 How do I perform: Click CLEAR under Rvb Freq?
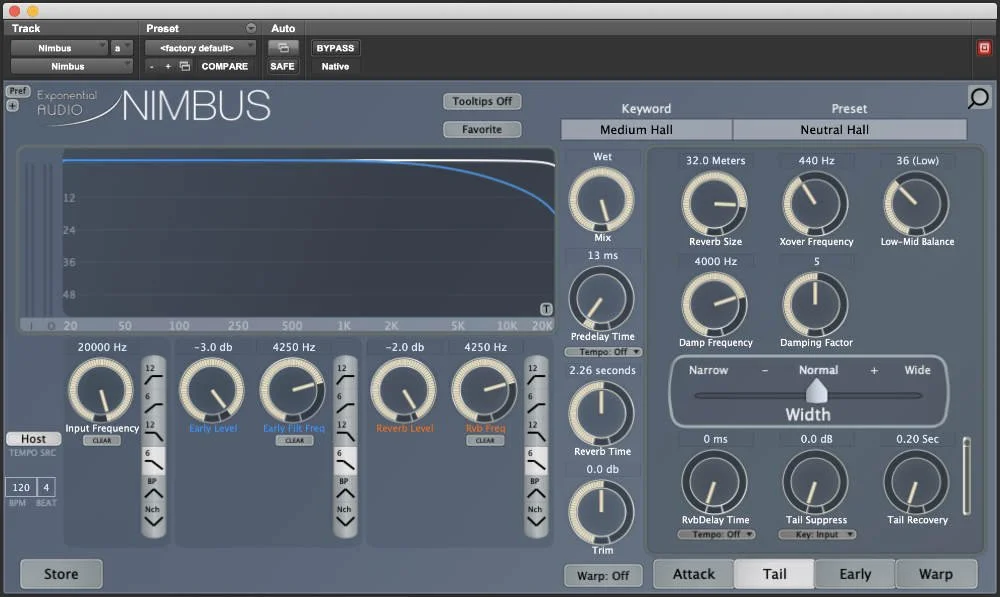[485, 441]
